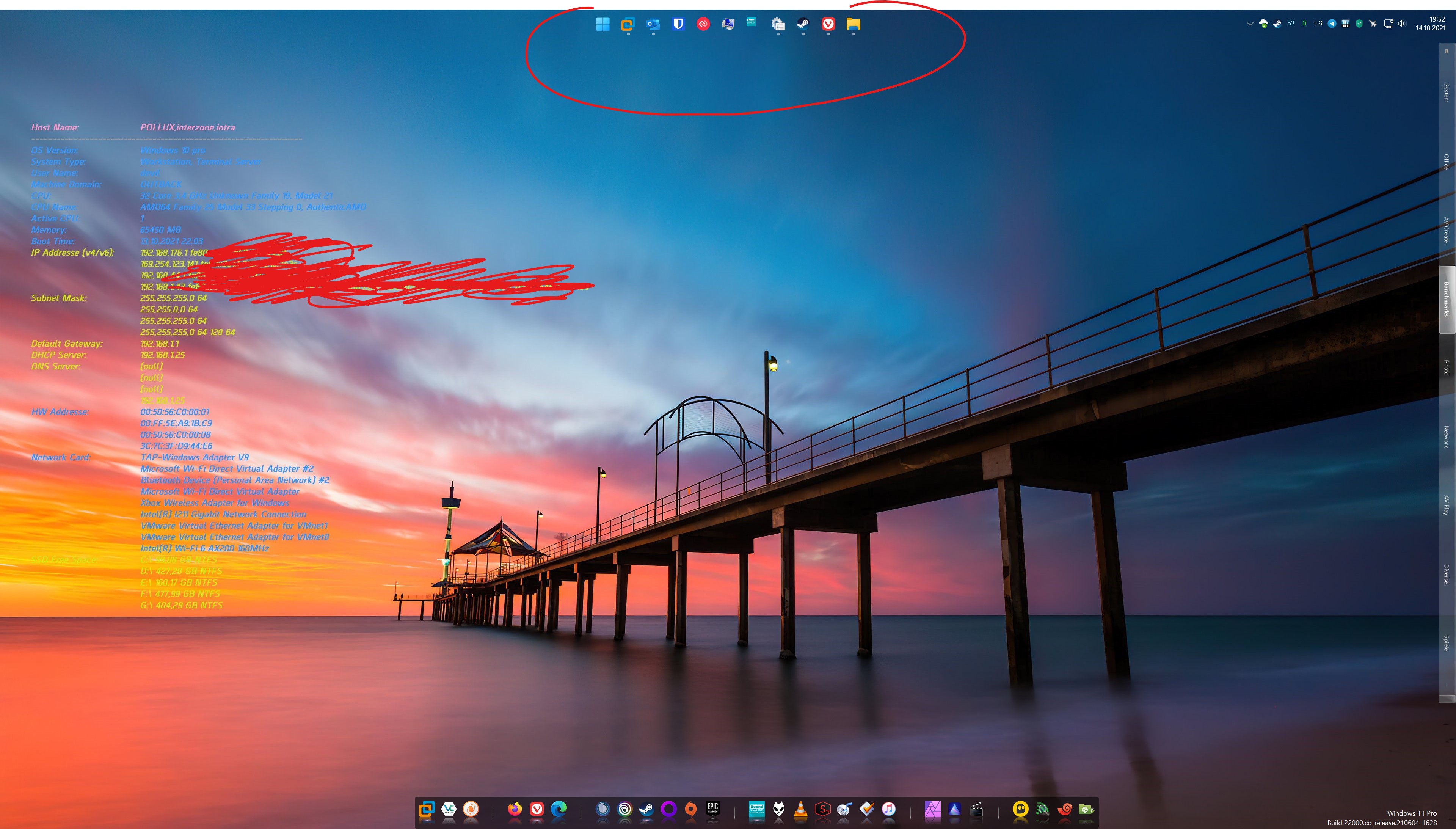Switch to the Network sidebar tab
The image size is (1456, 829).
pos(1446,437)
